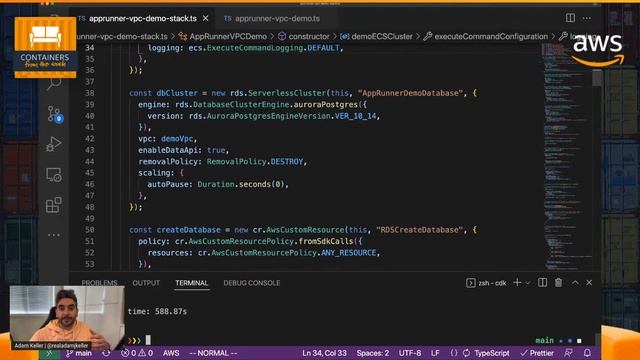Synchronize changes with the sync icon
The image size is (640, 360).
107,353
